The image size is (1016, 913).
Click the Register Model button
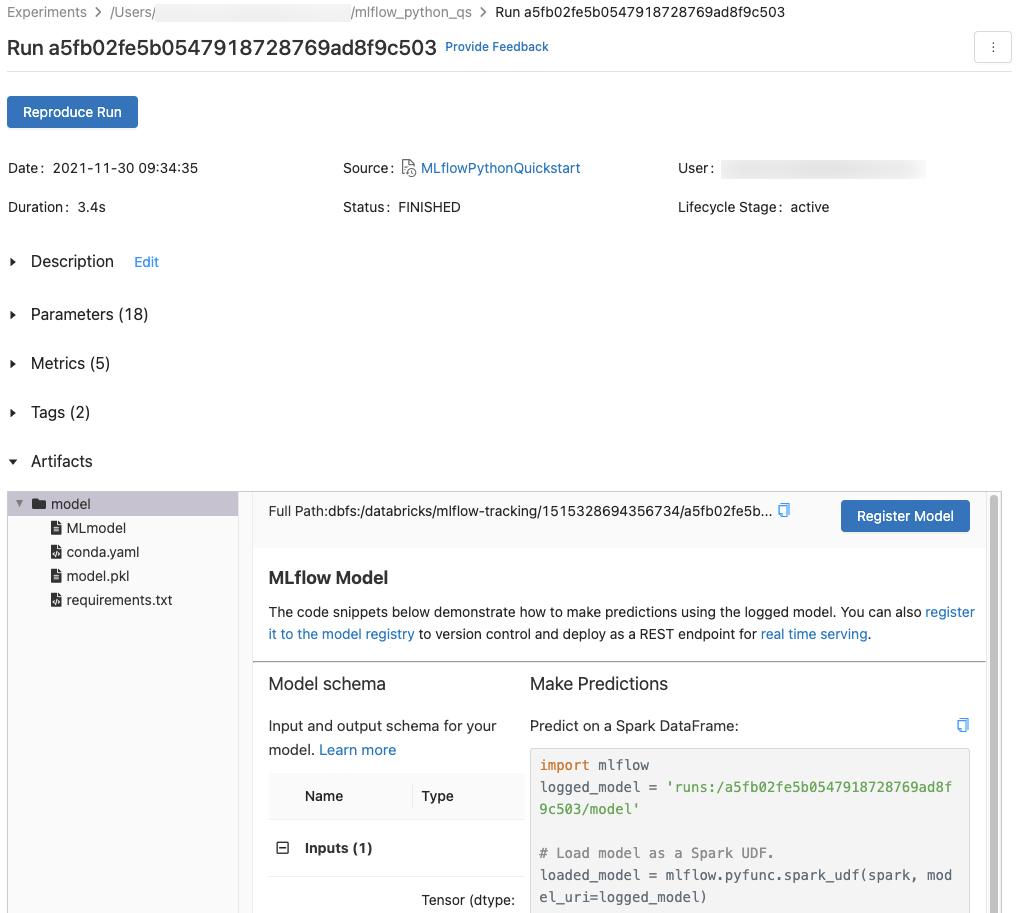tap(904, 516)
